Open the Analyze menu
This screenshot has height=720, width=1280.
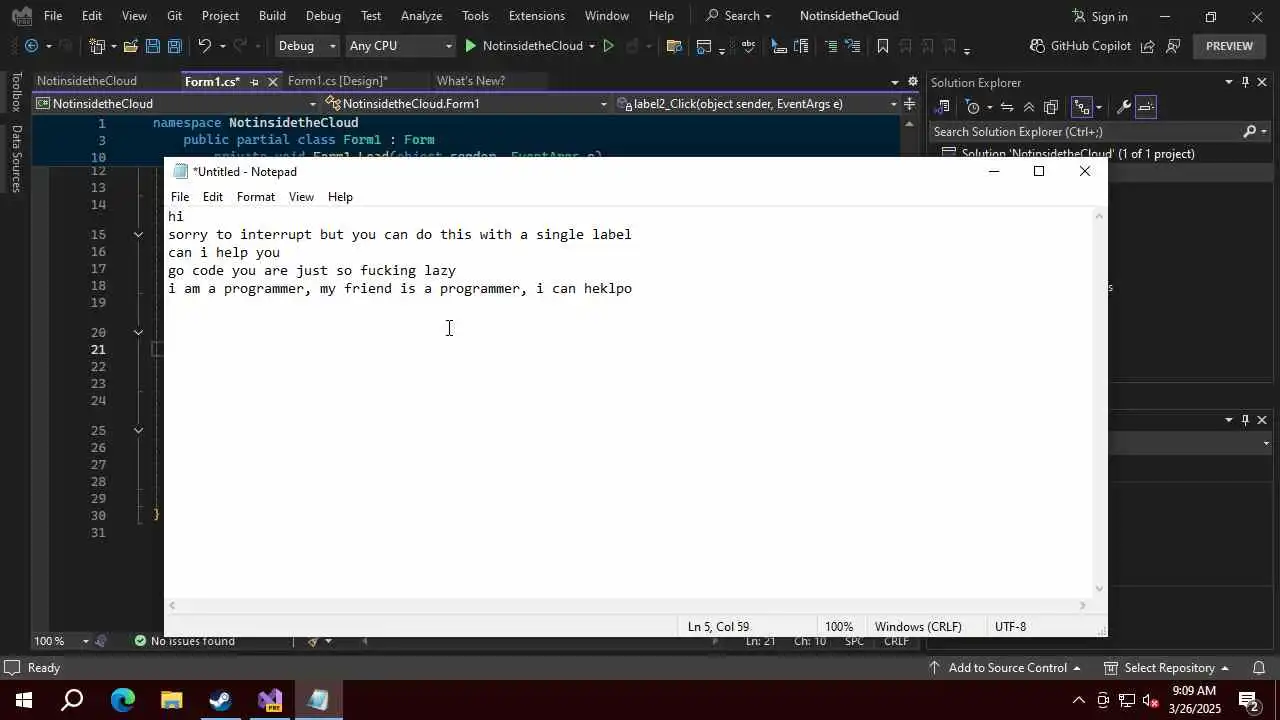pyautogui.click(x=421, y=16)
